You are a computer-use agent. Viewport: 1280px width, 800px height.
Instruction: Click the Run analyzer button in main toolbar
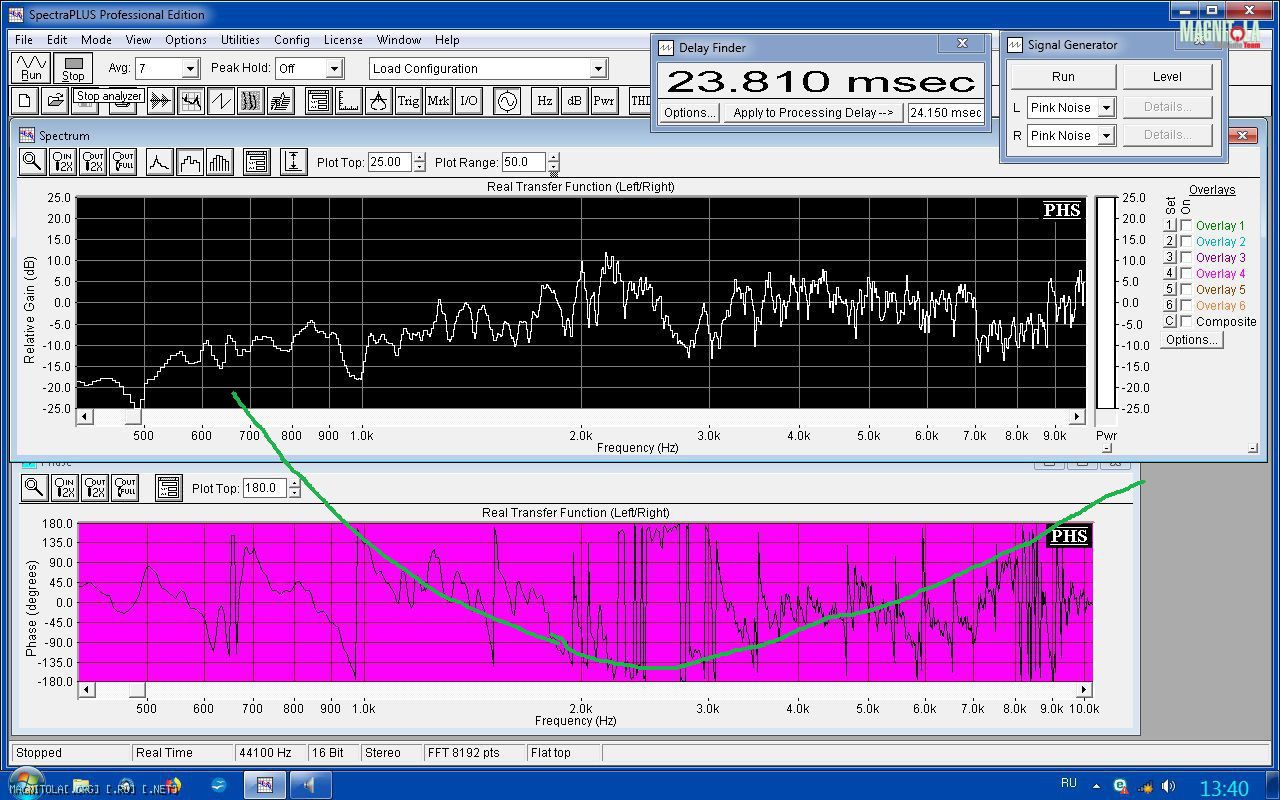coord(32,68)
